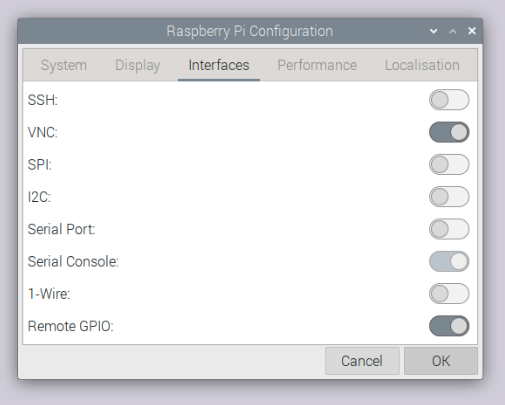Enable the SPI interface switch
Screen dimensions: 505x405
click(x=449, y=164)
